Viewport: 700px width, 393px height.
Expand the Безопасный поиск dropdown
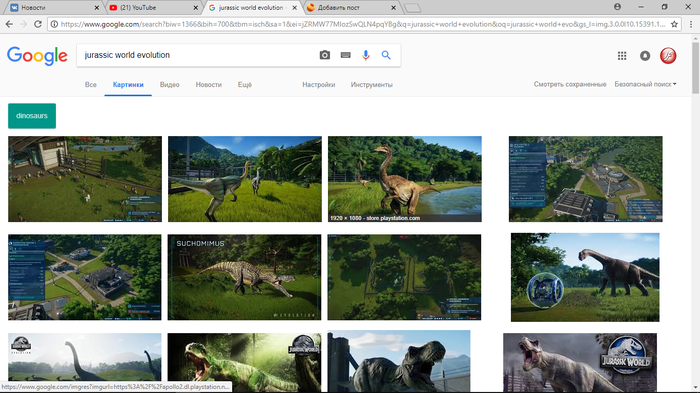(x=645, y=84)
